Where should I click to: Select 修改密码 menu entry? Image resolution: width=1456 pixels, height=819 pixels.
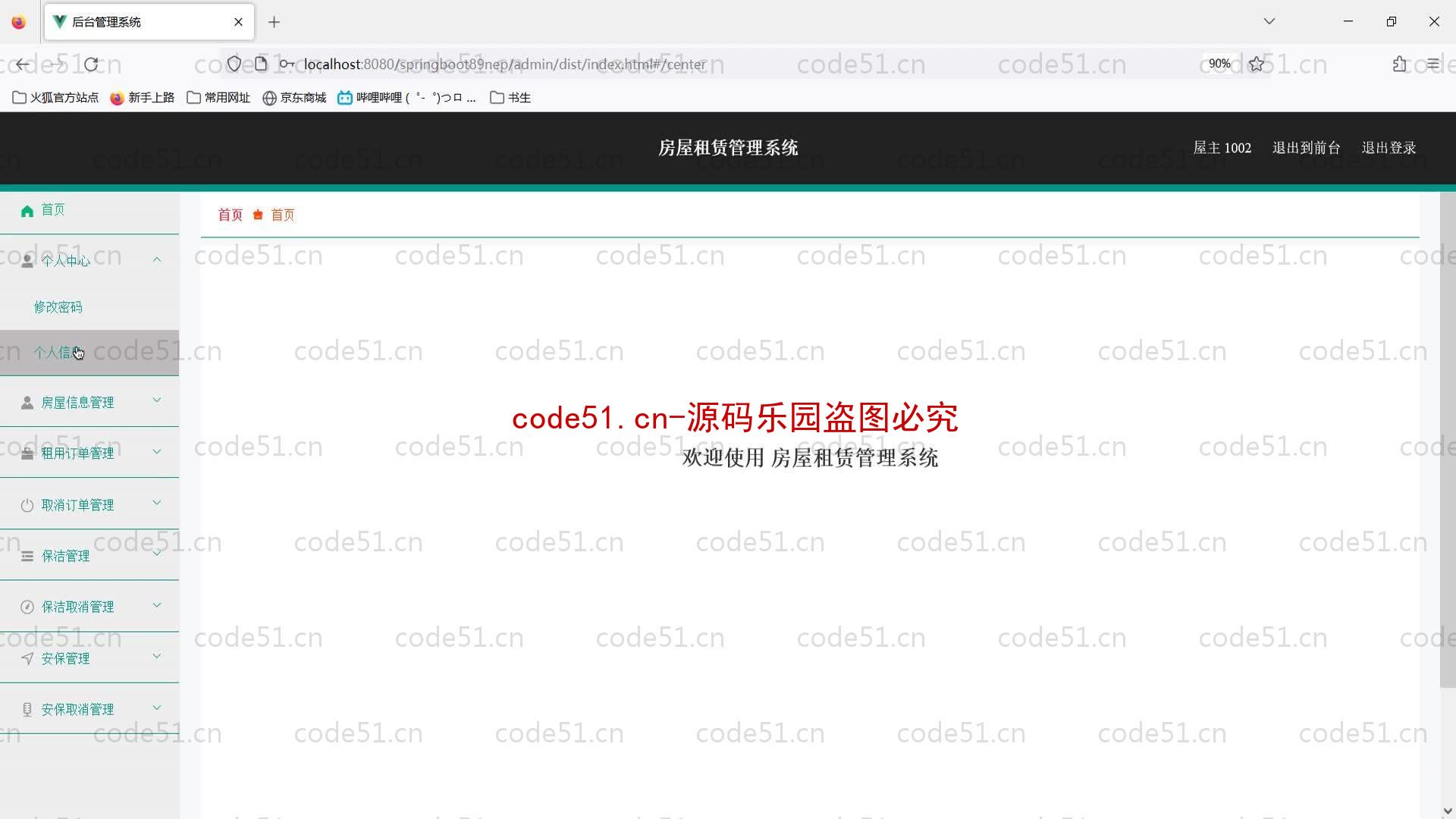(x=58, y=307)
